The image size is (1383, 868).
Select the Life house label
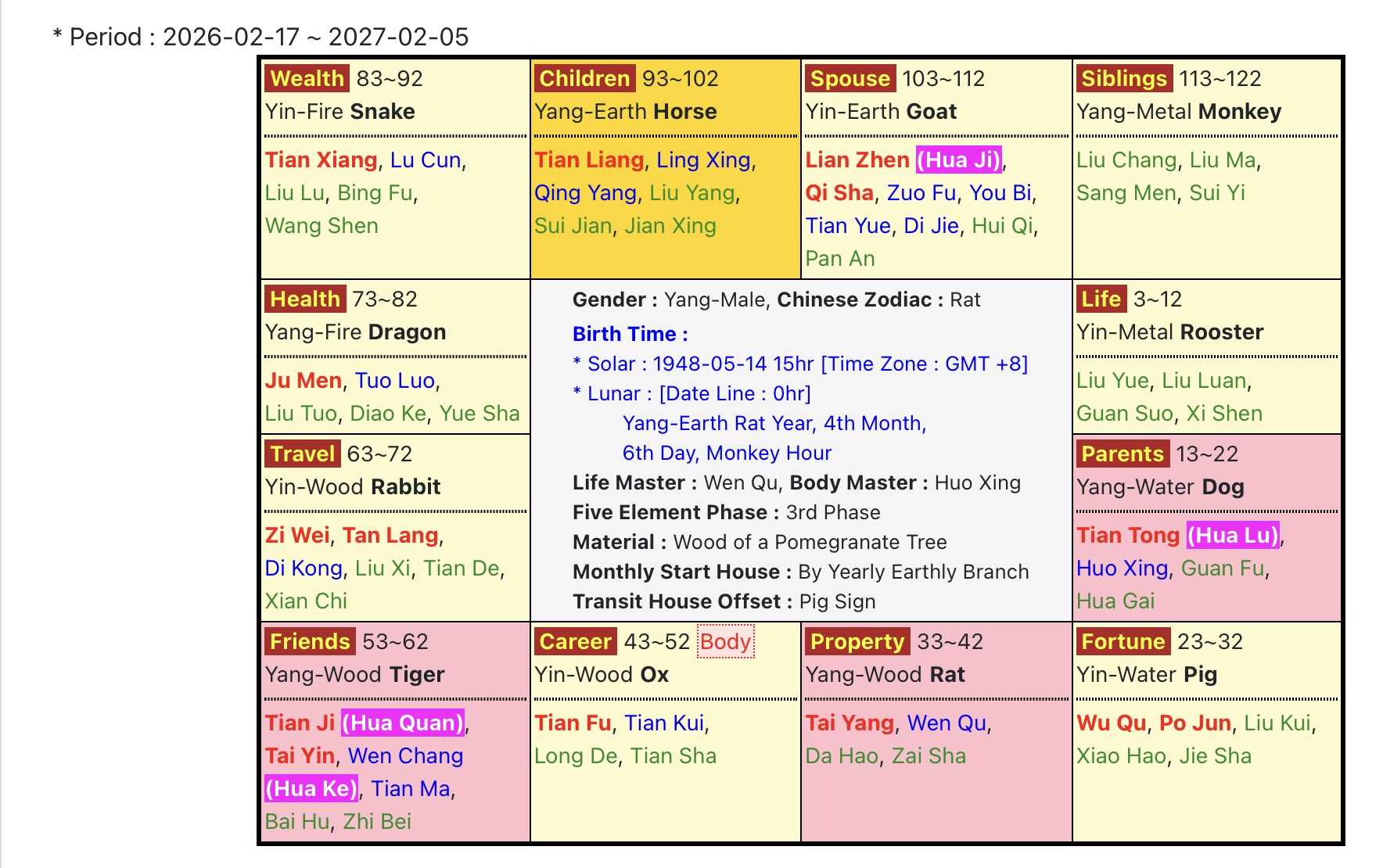[1101, 299]
